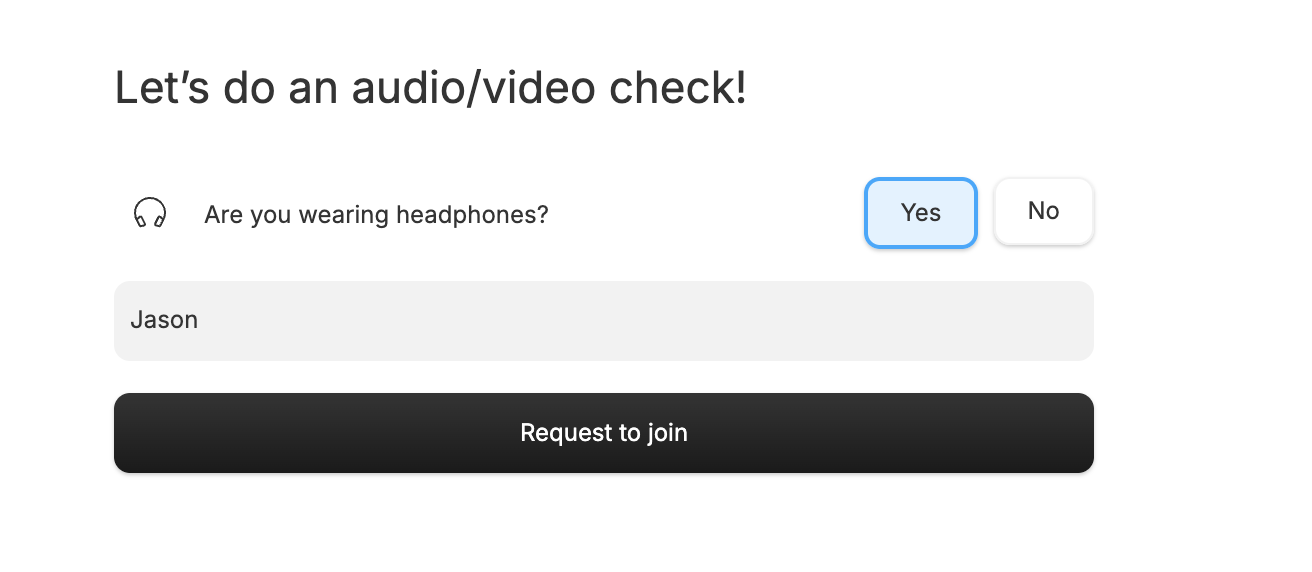
Task: Select No for wearing headphones
Action: [1043, 211]
